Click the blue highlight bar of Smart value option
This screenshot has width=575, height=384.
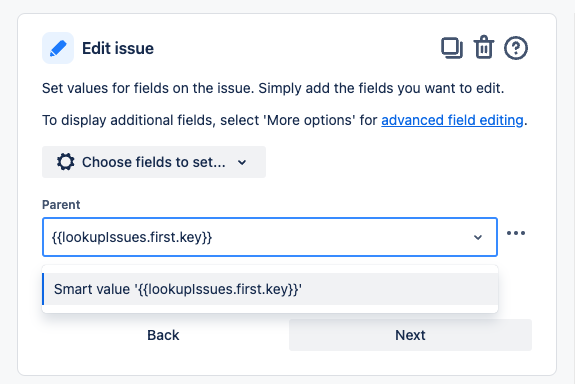[x=43, y=289]
